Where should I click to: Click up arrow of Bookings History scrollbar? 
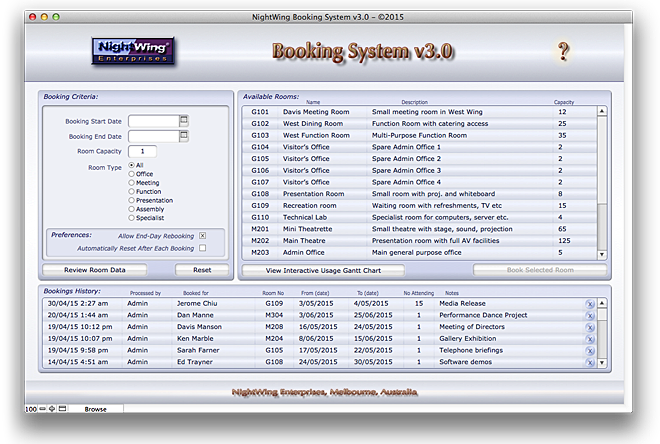(602, 303)
